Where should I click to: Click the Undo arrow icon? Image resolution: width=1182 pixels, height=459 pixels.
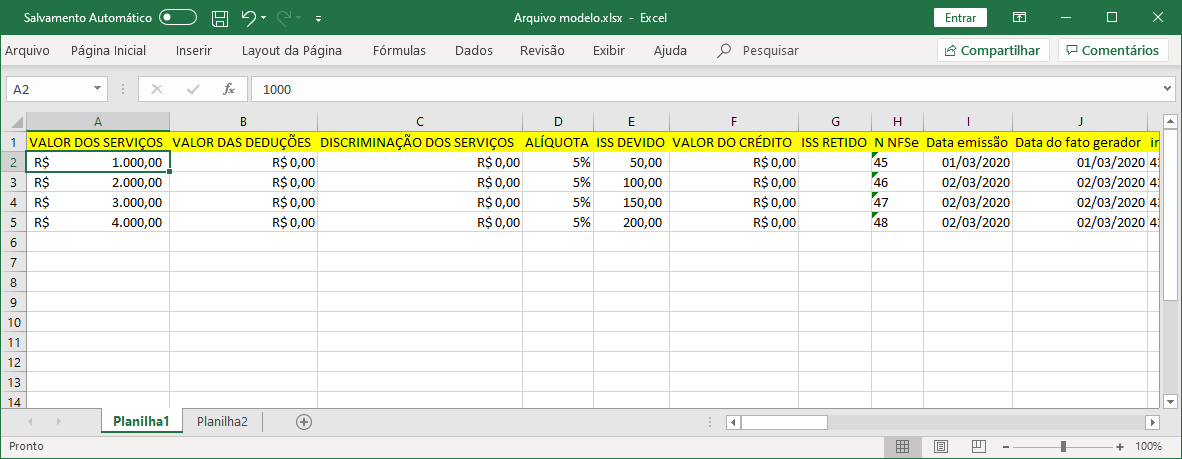tap(248, 18)
